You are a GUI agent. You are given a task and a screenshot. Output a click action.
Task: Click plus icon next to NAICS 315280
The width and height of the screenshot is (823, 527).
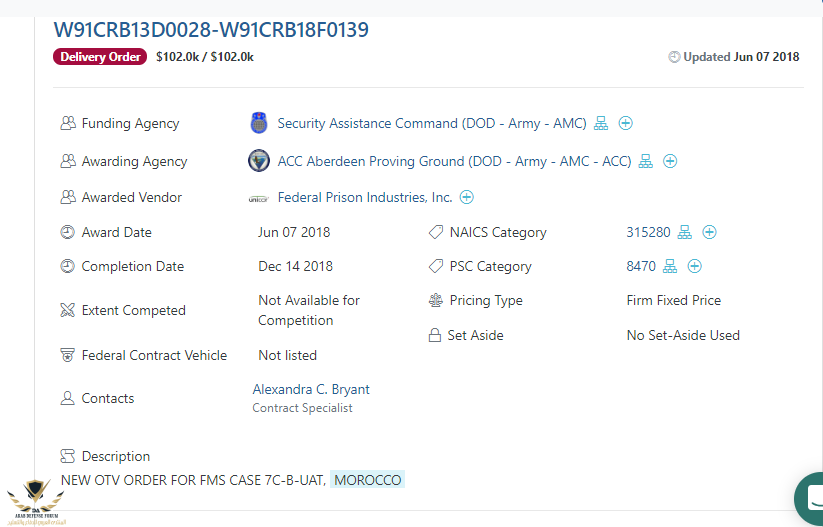[x=709, y=232]
